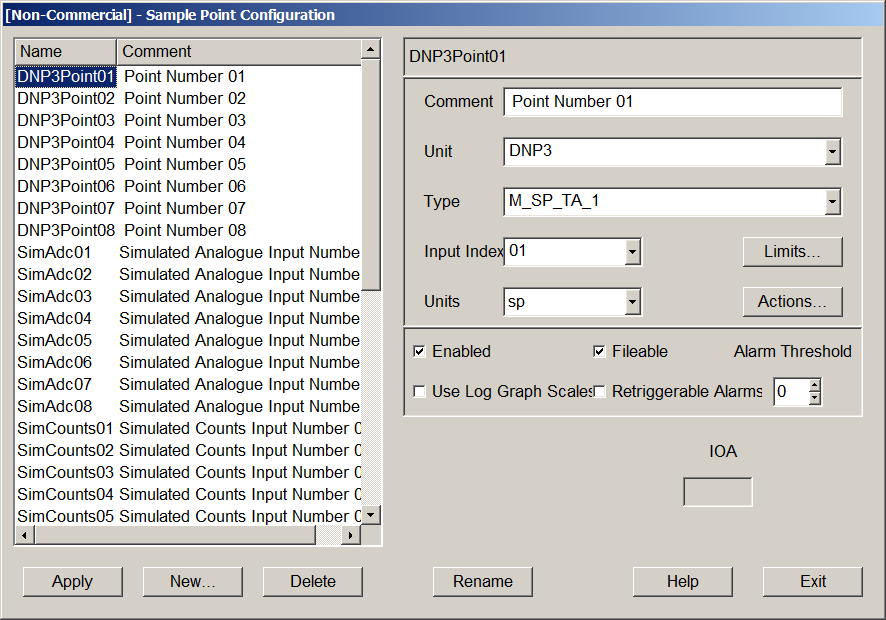
Task: Select SimAdc08 in the list
Action: pyautogui.click(x=54, y=407)
